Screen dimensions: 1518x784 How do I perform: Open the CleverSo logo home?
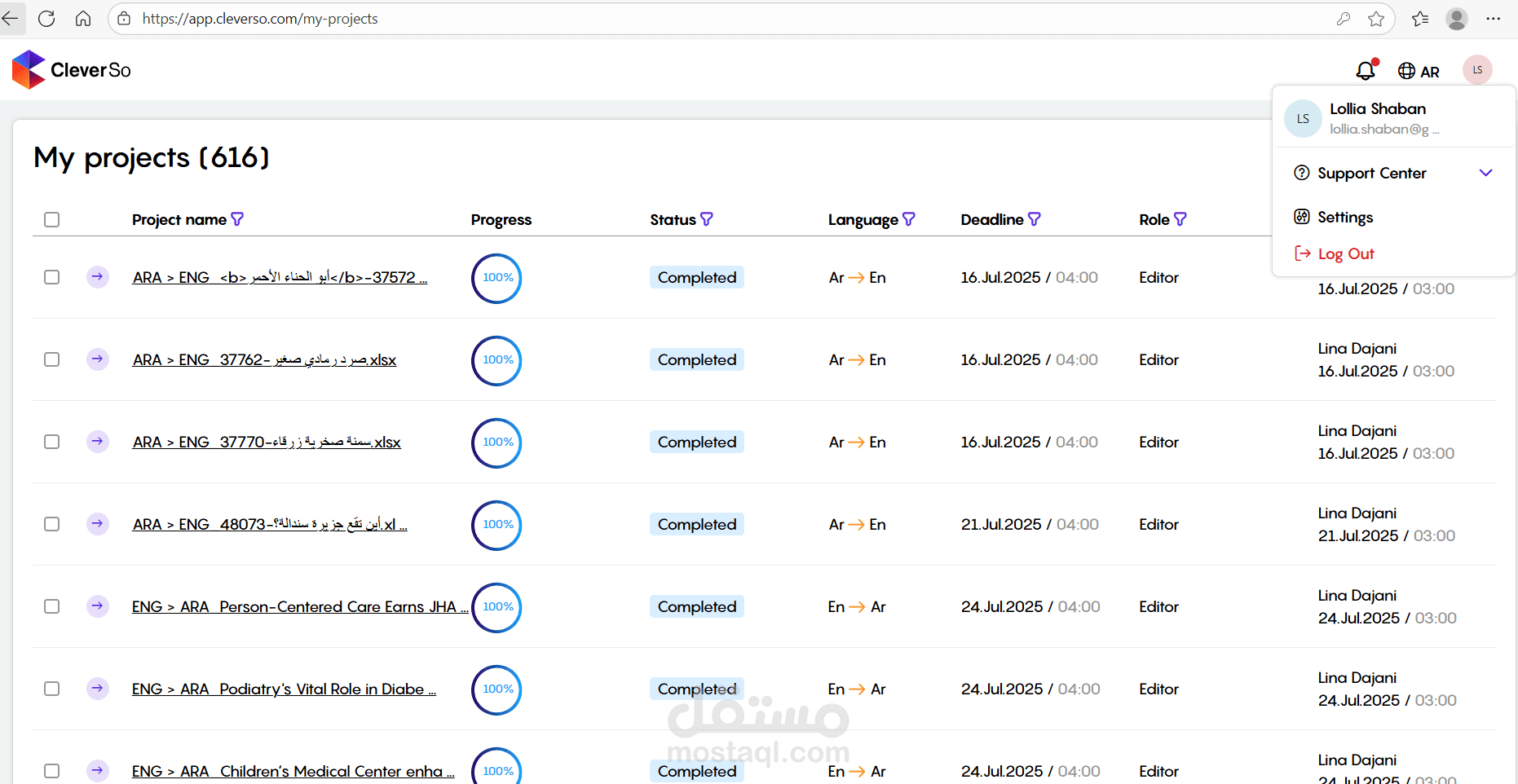tap(72, 70)
